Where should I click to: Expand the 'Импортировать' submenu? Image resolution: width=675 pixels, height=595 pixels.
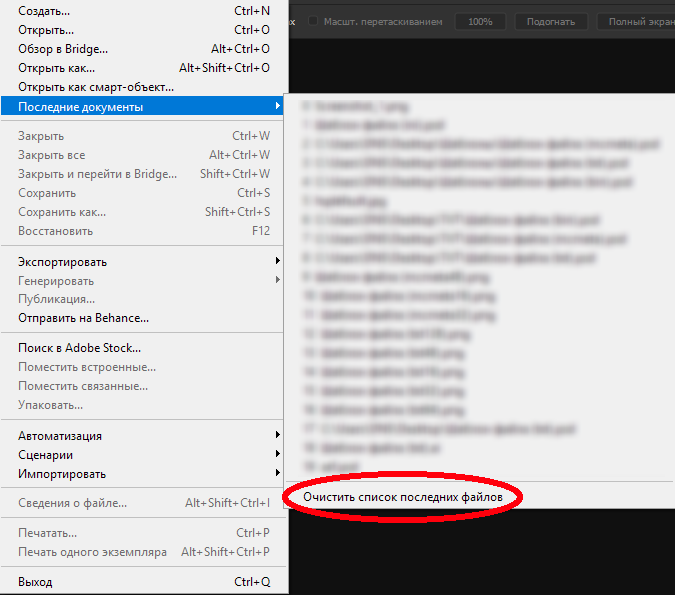pos(142,474)
